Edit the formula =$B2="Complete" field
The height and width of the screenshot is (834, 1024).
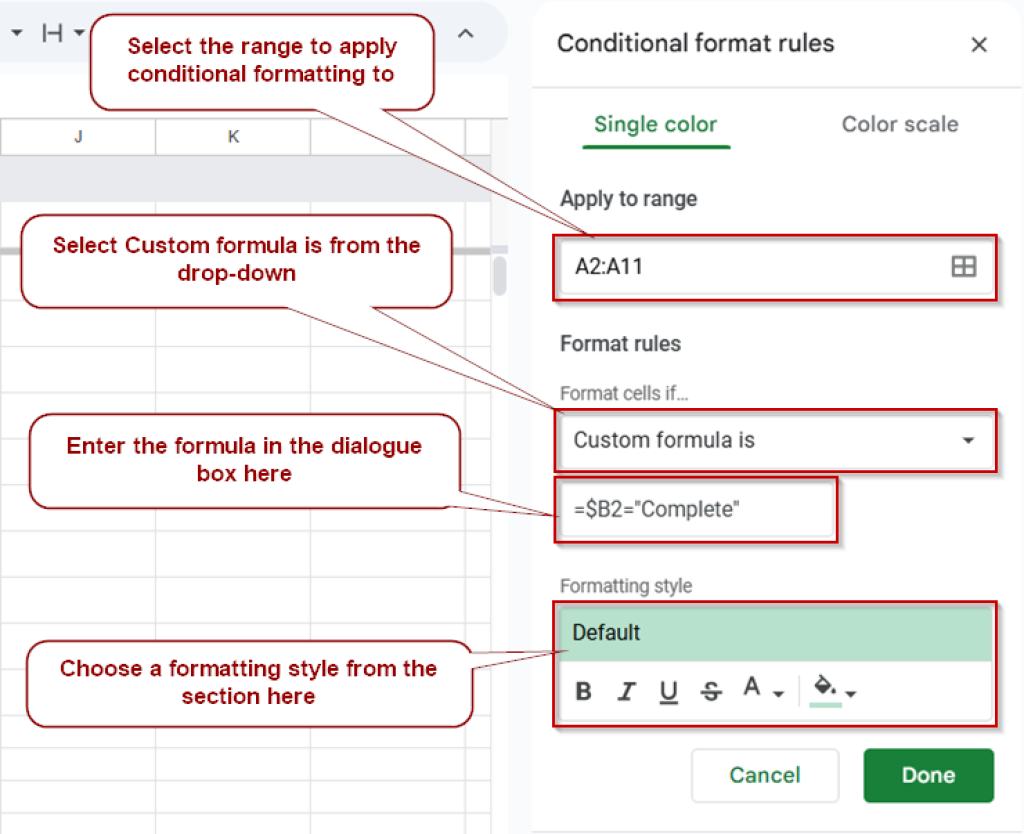[696, 510]
